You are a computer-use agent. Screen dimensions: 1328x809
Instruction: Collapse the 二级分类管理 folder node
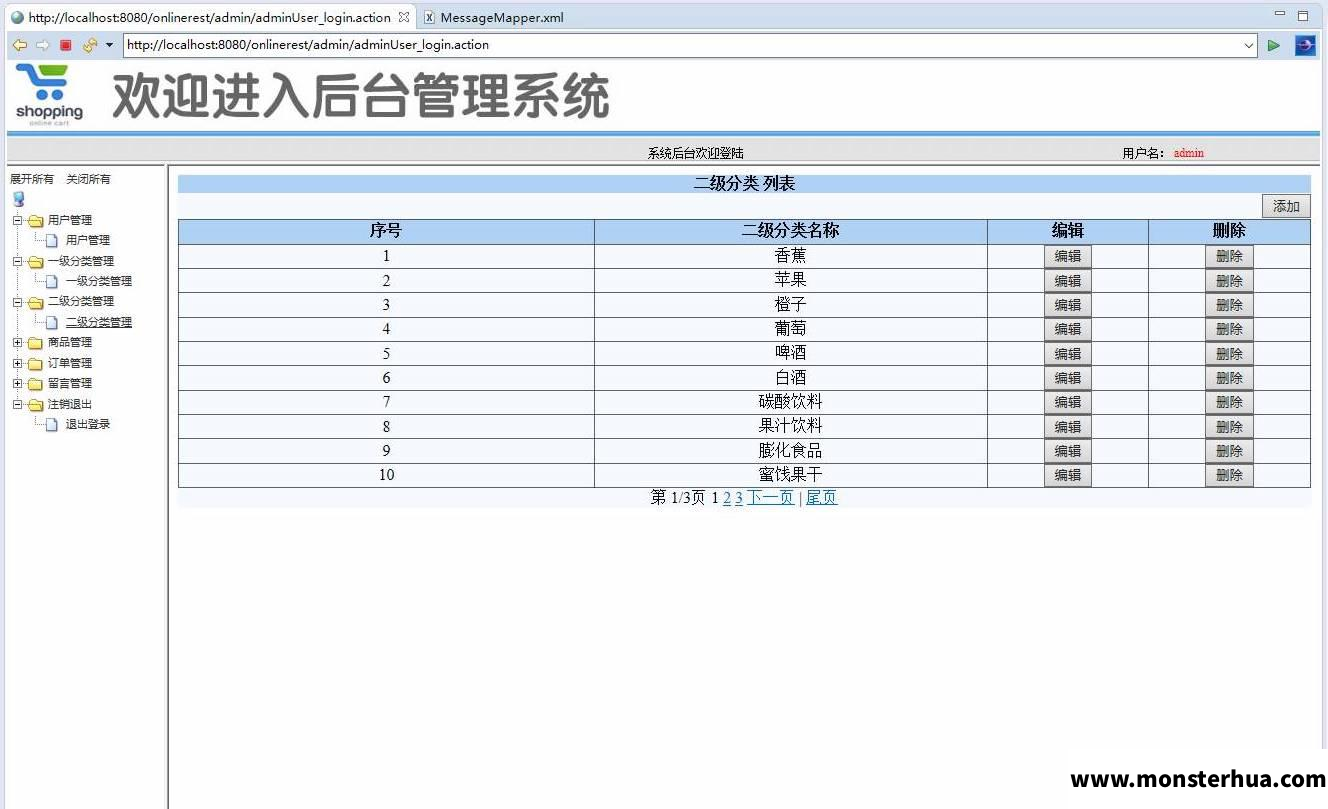17,301
